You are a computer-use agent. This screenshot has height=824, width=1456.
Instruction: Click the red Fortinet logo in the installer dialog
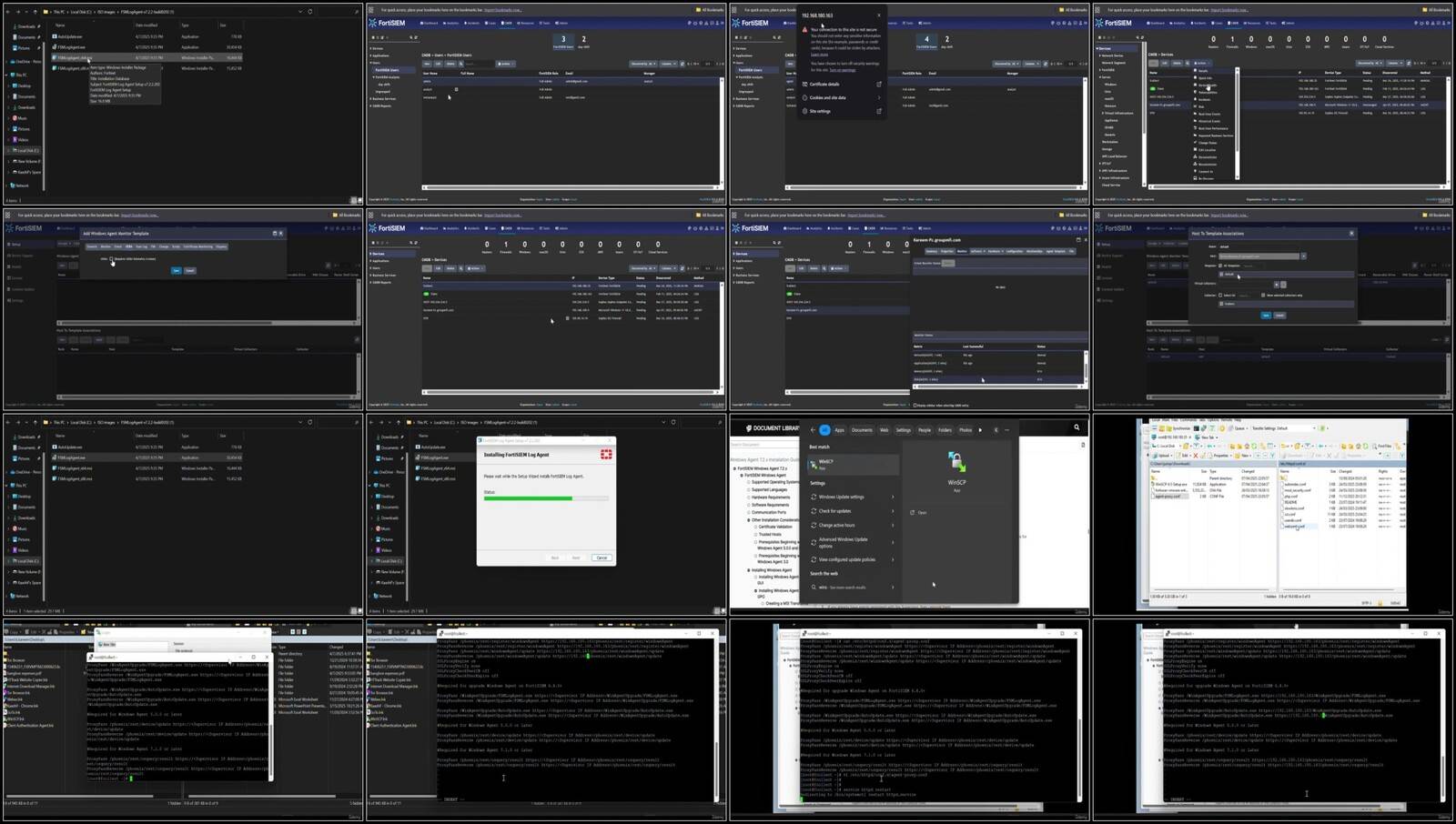606,454
